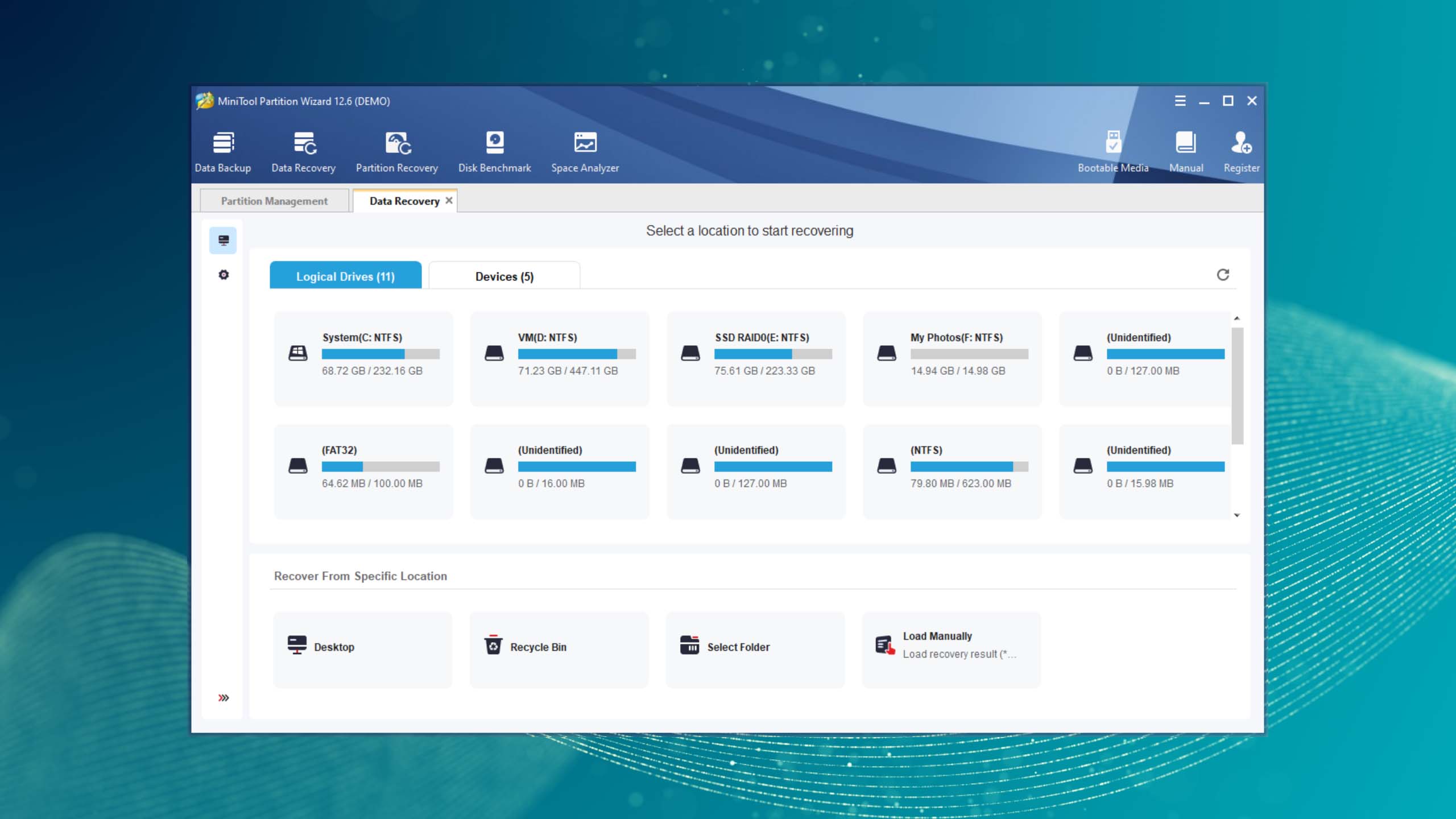Image resolution: width=1456 pixels, height=819 pixels.
Task: Click the Recycle Bin icon
Action: (x=493, y=645)
